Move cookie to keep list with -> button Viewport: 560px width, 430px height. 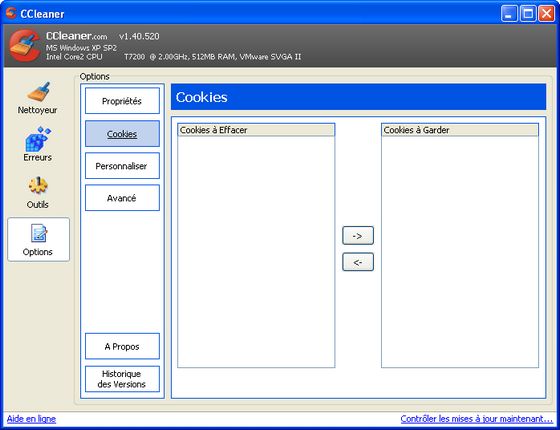[358, 236]
